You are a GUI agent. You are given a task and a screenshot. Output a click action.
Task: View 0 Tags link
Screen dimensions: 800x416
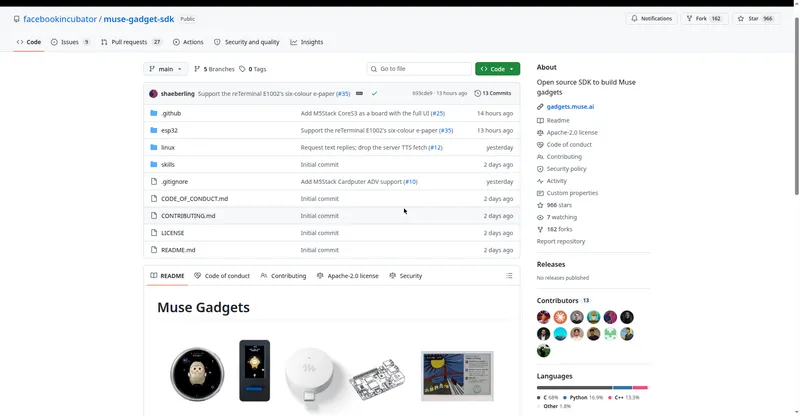(253, 69)
